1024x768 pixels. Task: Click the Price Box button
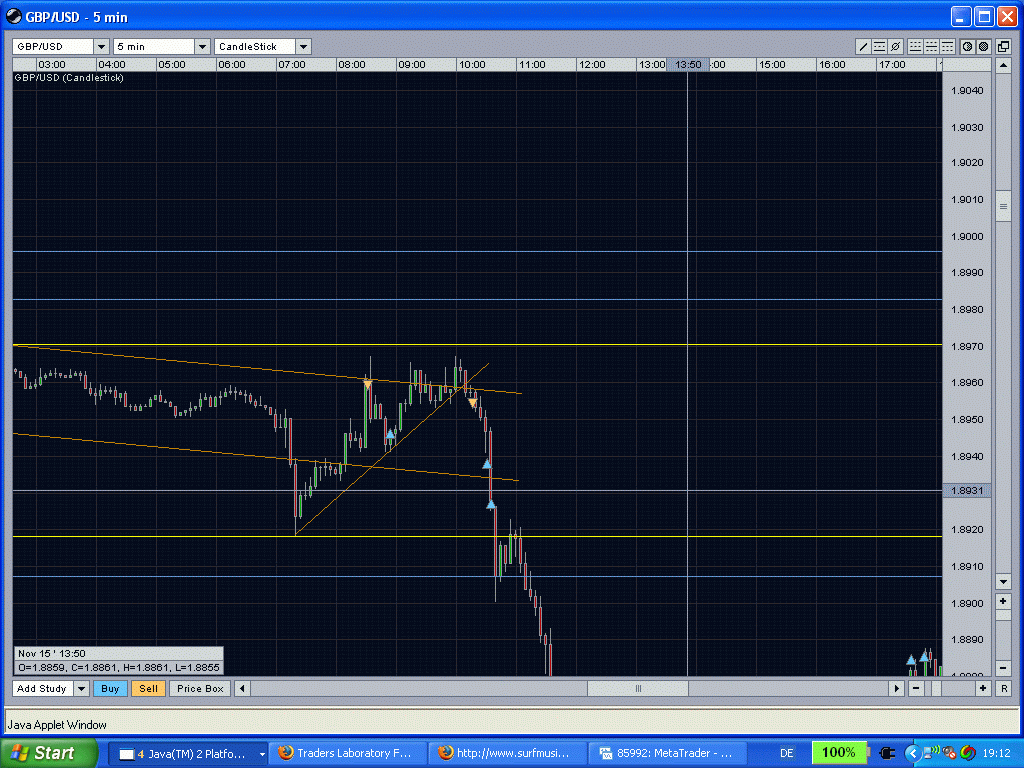pos(200,688)
